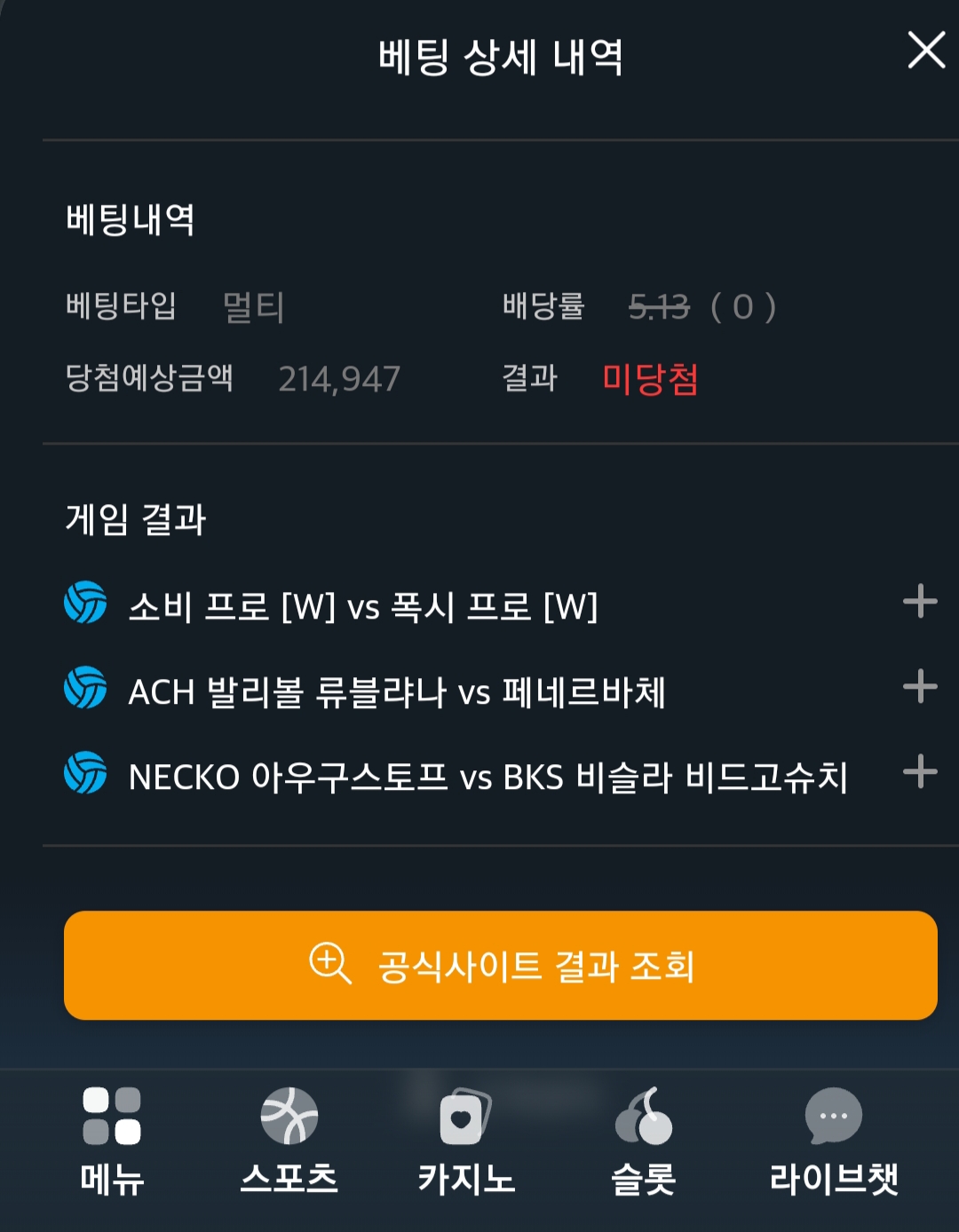Click the 소비 프로 [W] vs 폭시 프로 [W] row

pyautogui.click(x=363, y=607)
